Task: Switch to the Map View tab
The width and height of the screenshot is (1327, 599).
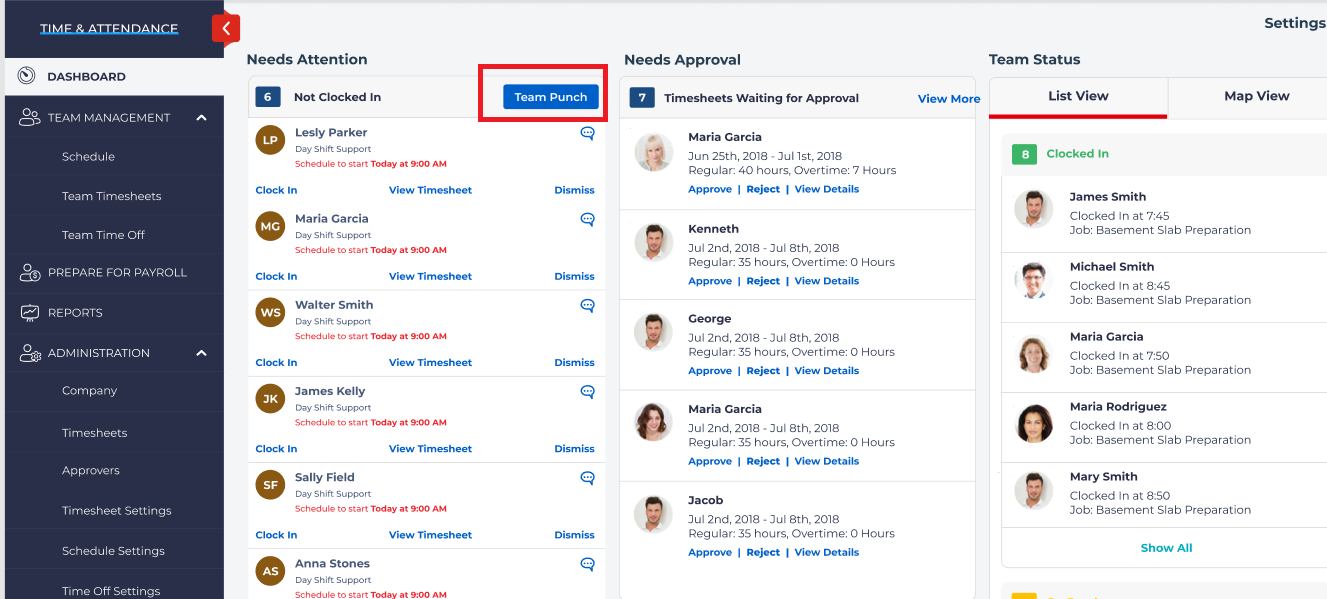Action: click(x=1257, y=96)
